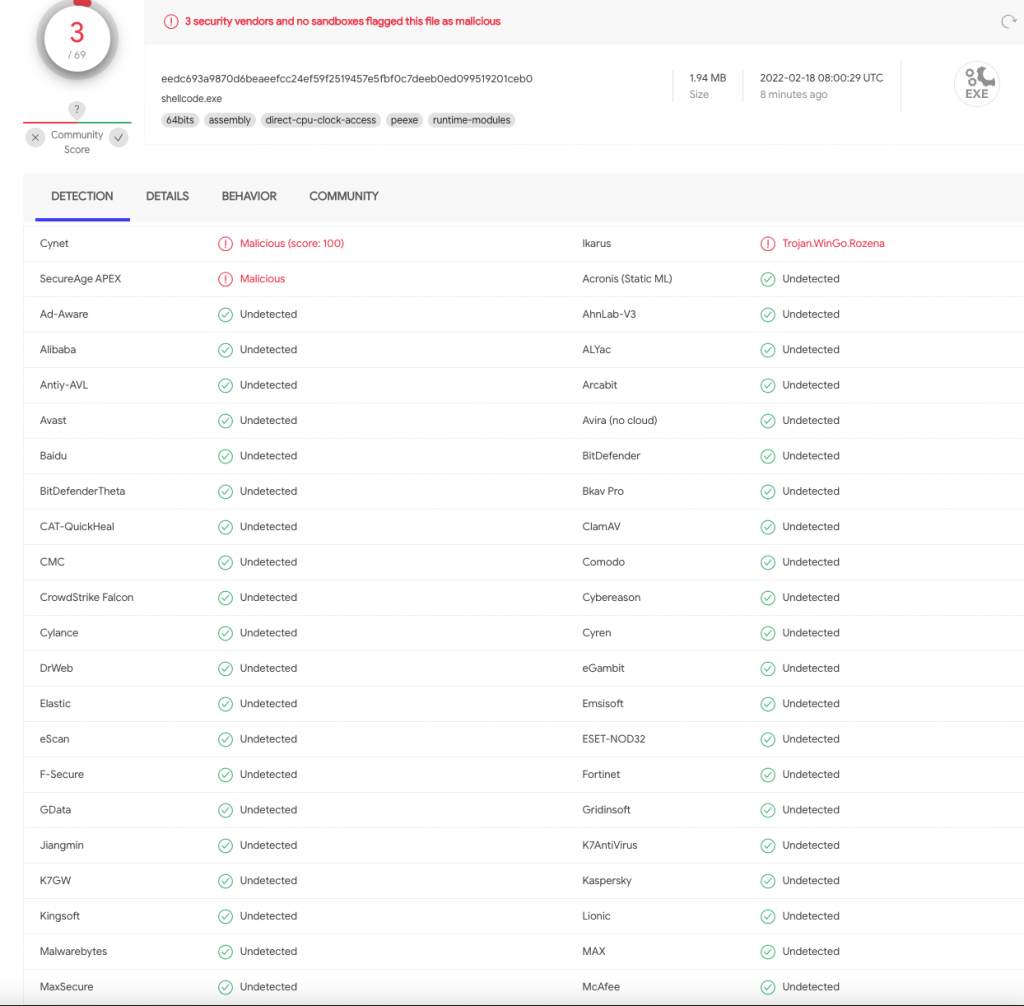Open the BEHAVIOR tab
1024x1006 pixels.
click(249, 196)
